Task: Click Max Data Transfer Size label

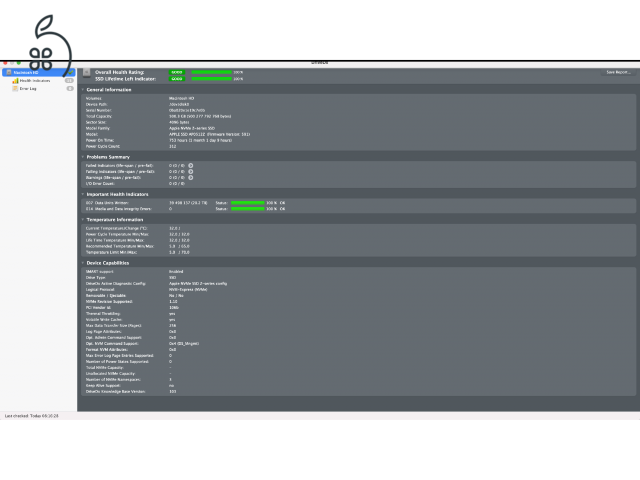Action: (113, 326)
